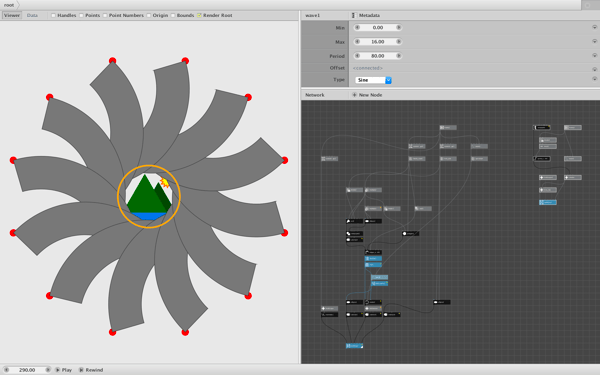
Task: Increase the Period value with its right arrow
Action: 398,56
